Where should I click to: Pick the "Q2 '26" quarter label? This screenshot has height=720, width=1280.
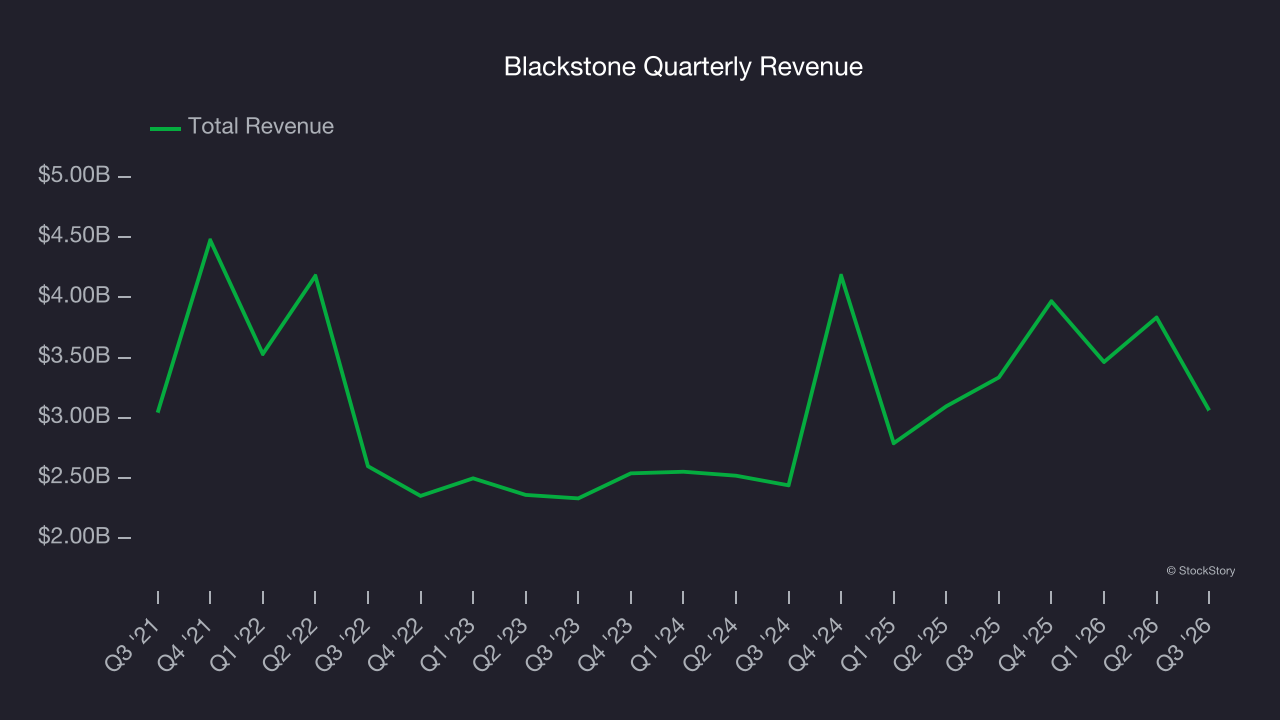click(1132, 643)
